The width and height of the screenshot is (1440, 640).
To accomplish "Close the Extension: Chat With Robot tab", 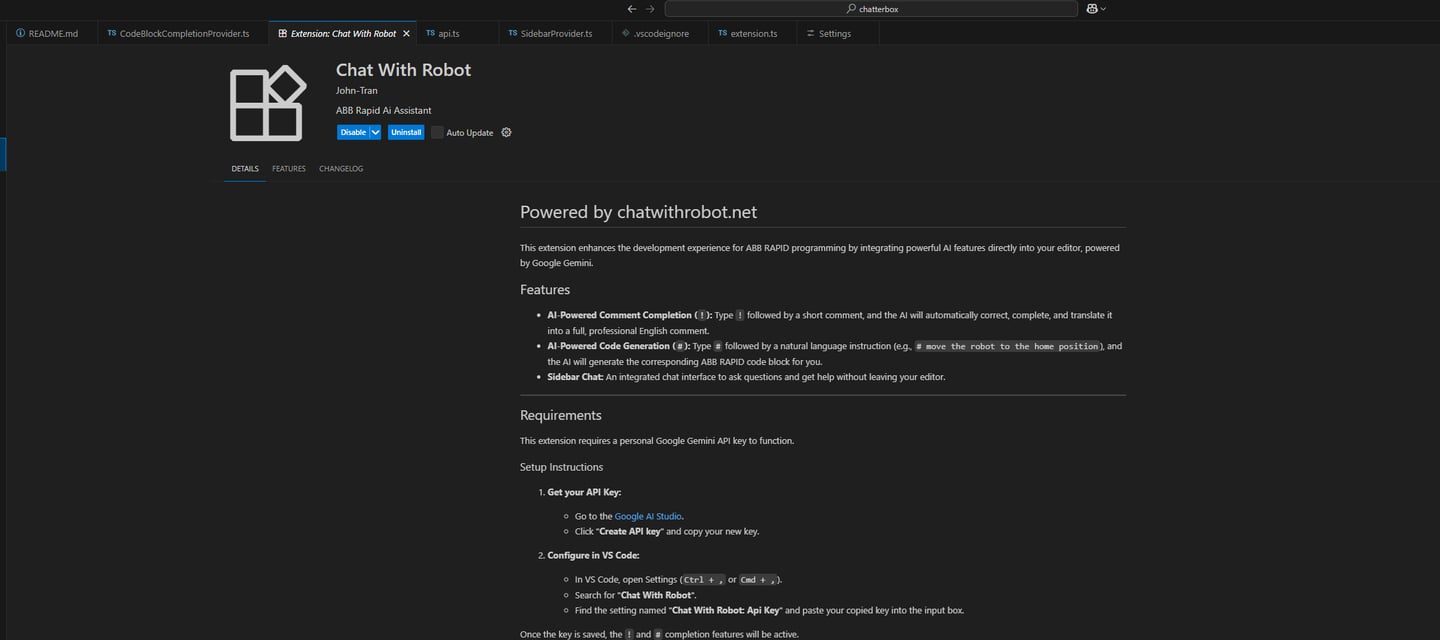I will coord(406,33).
